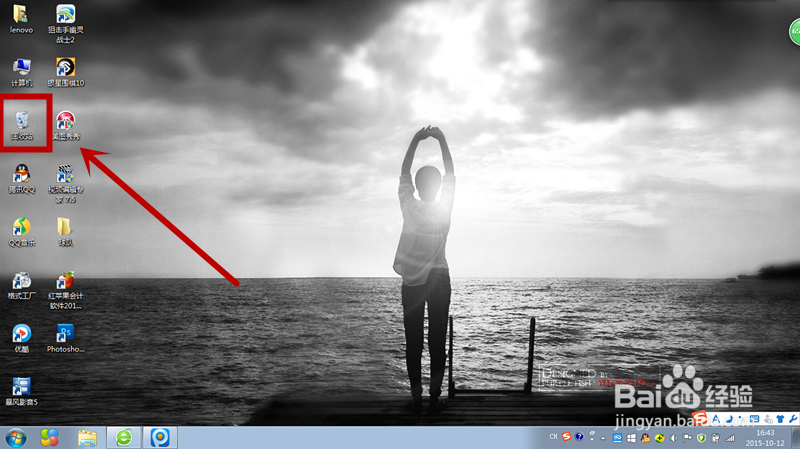
Task: Open the Action Center flag icon
Action: [687, 438]
